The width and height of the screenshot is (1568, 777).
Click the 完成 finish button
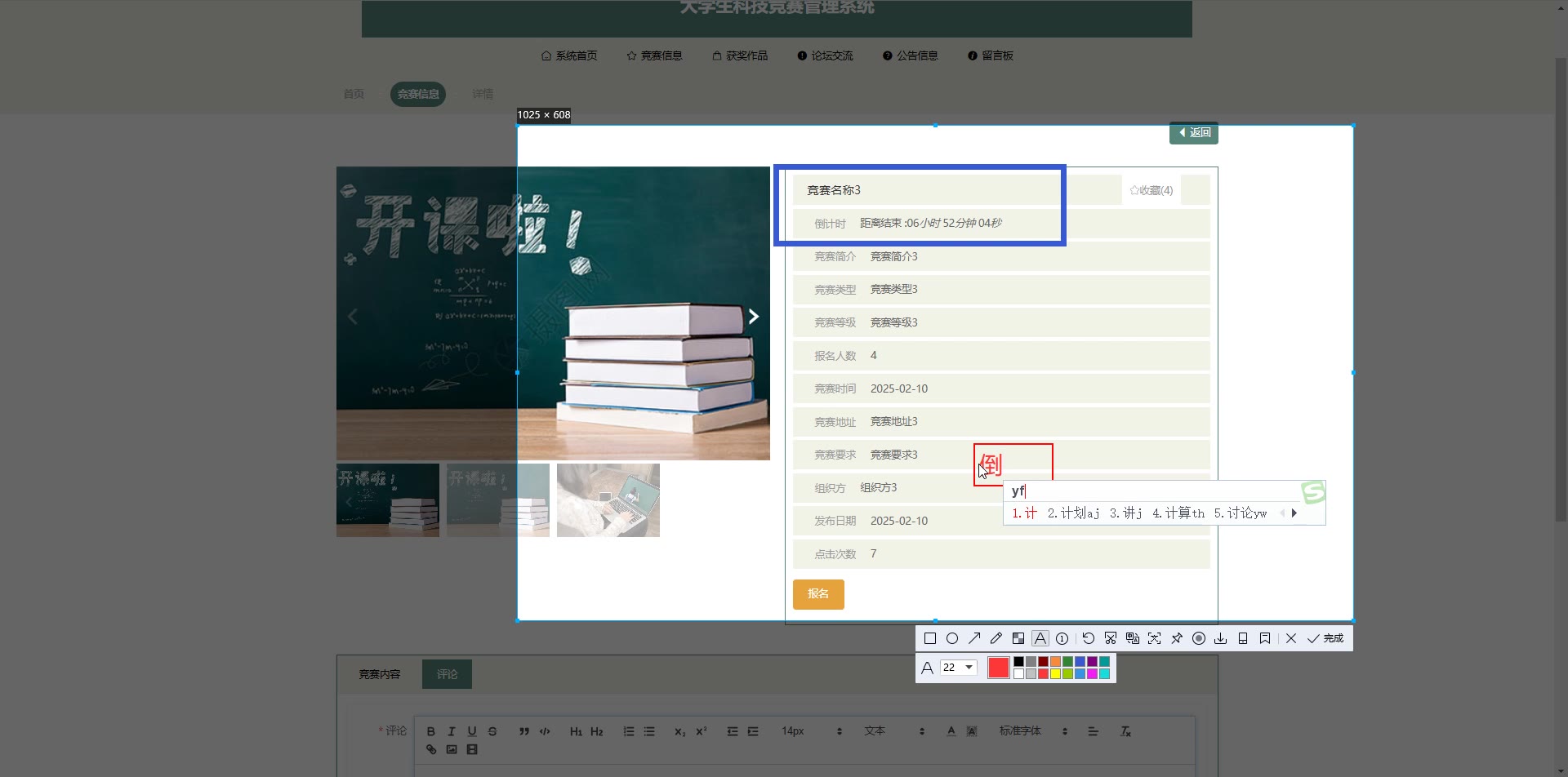pos(1325,638)
